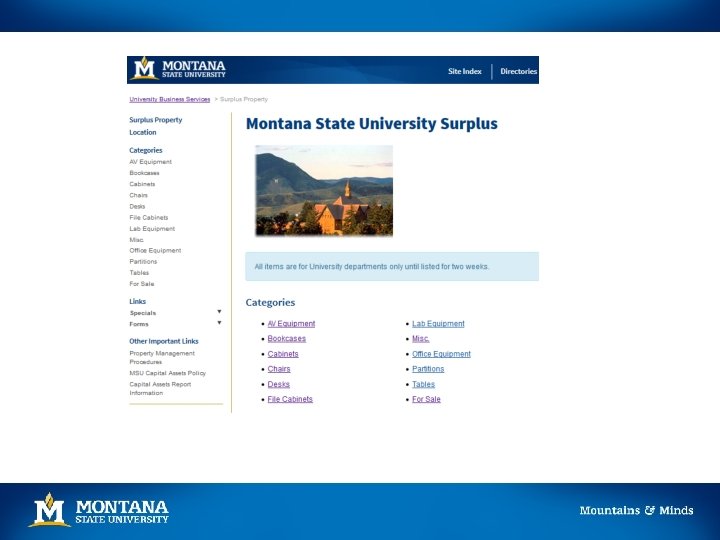Open Office Equipment link in main categories
The height and width of the screenshot is (540, 720).
pyautogui.click(x=441, y=354)
